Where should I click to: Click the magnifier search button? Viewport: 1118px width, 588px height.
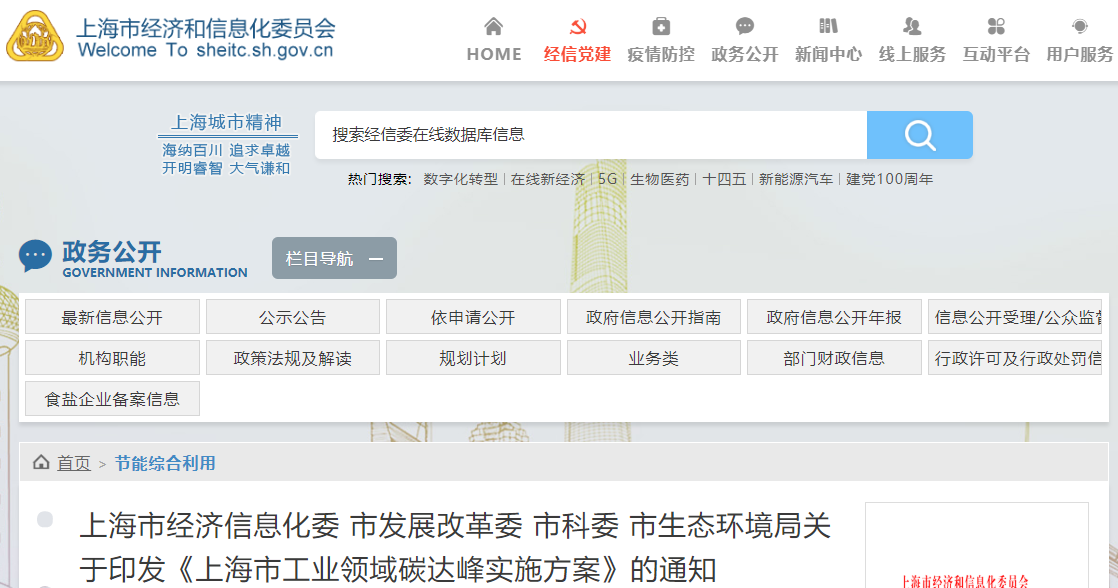point(919,135)
